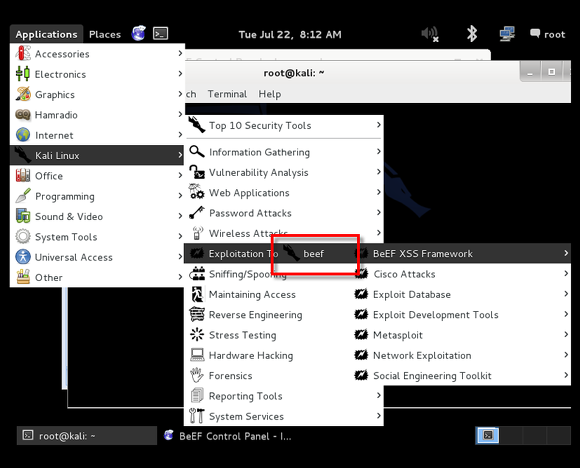Click the Sound & Video icon

coord(23,216)
